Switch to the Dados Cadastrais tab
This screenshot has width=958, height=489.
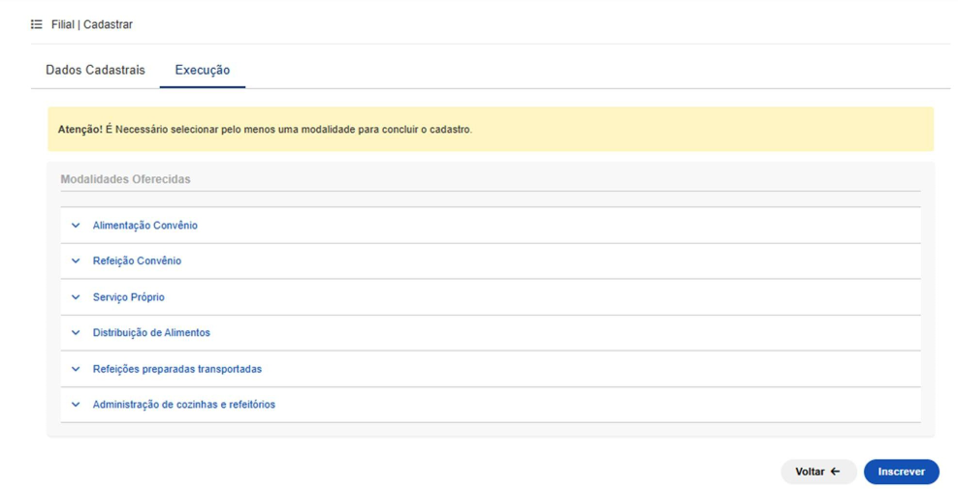pos(95,70)
